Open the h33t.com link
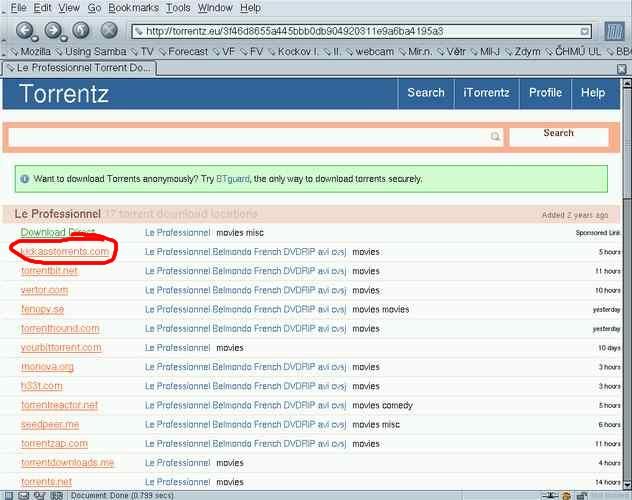632x500 pixels. pyautogui.click(x=42, y=386)
